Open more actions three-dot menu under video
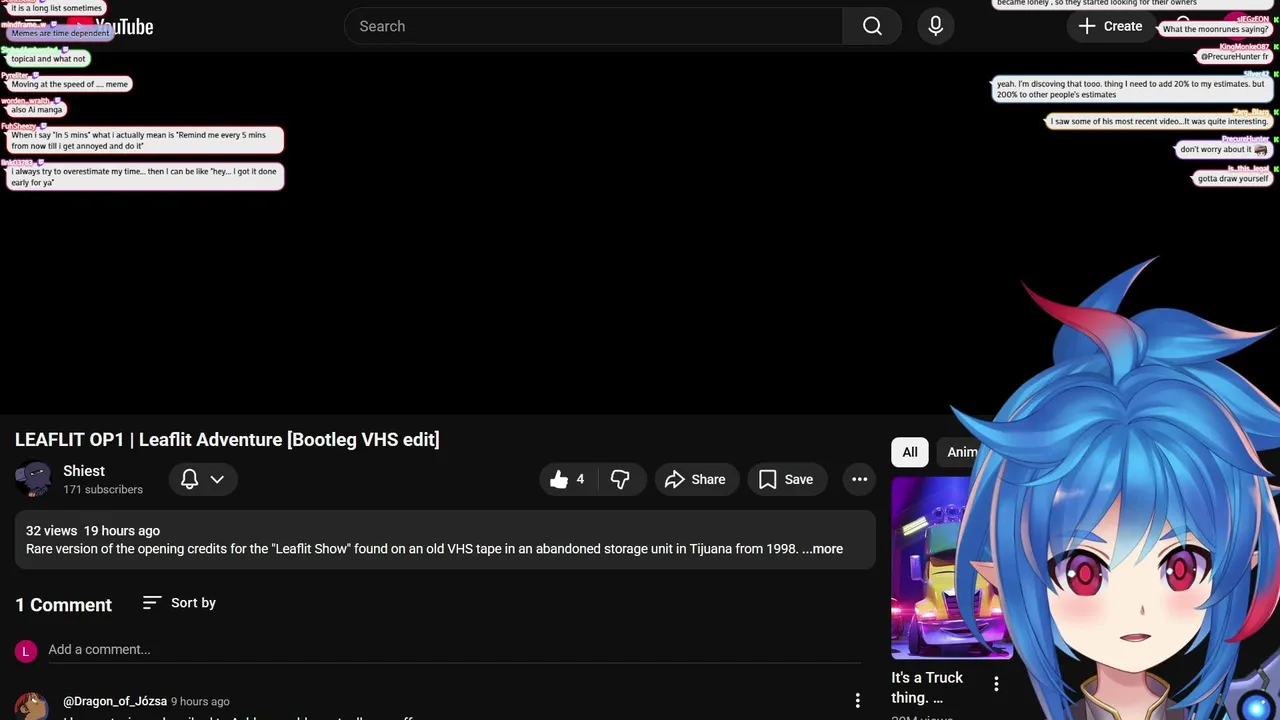The height and width of the screenshot is (720, 1280). tap(859, 479)
